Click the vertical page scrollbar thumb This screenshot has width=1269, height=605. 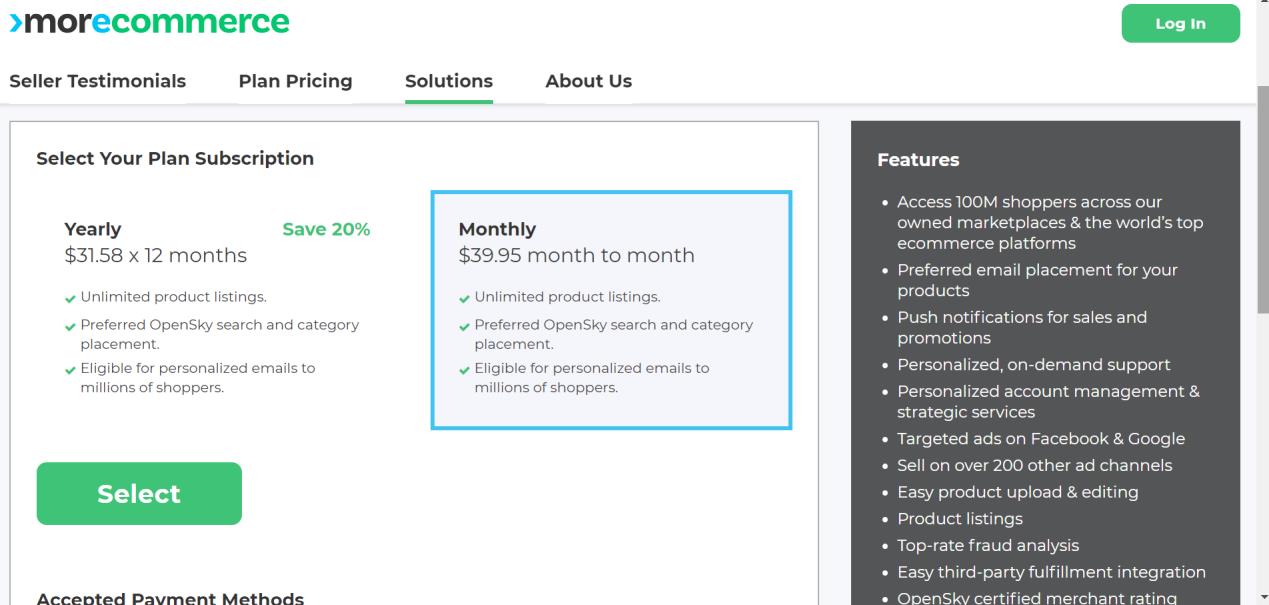click(1262, 200)
